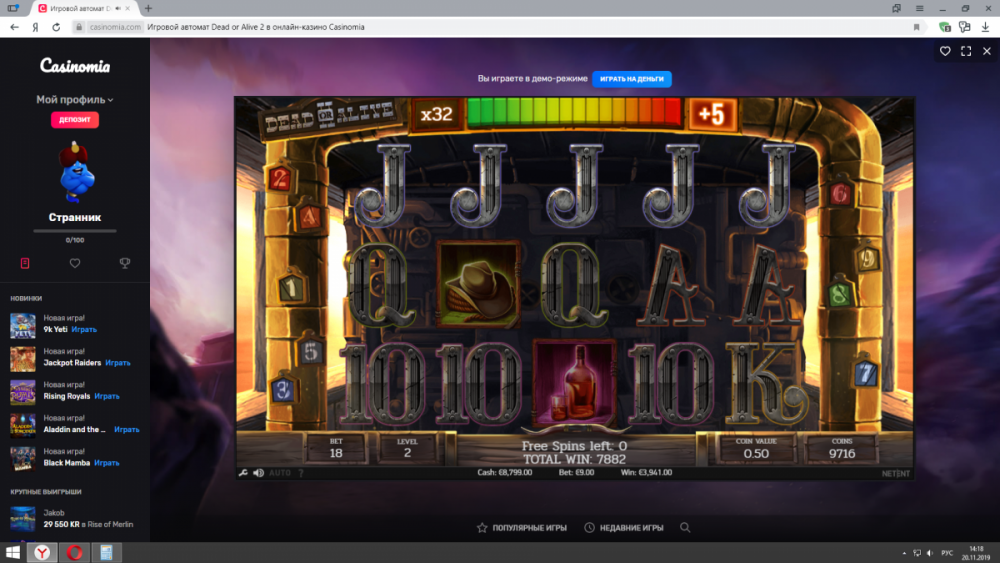Click the profile level progress bar
1000x563 pixels.
click(75, 231)
